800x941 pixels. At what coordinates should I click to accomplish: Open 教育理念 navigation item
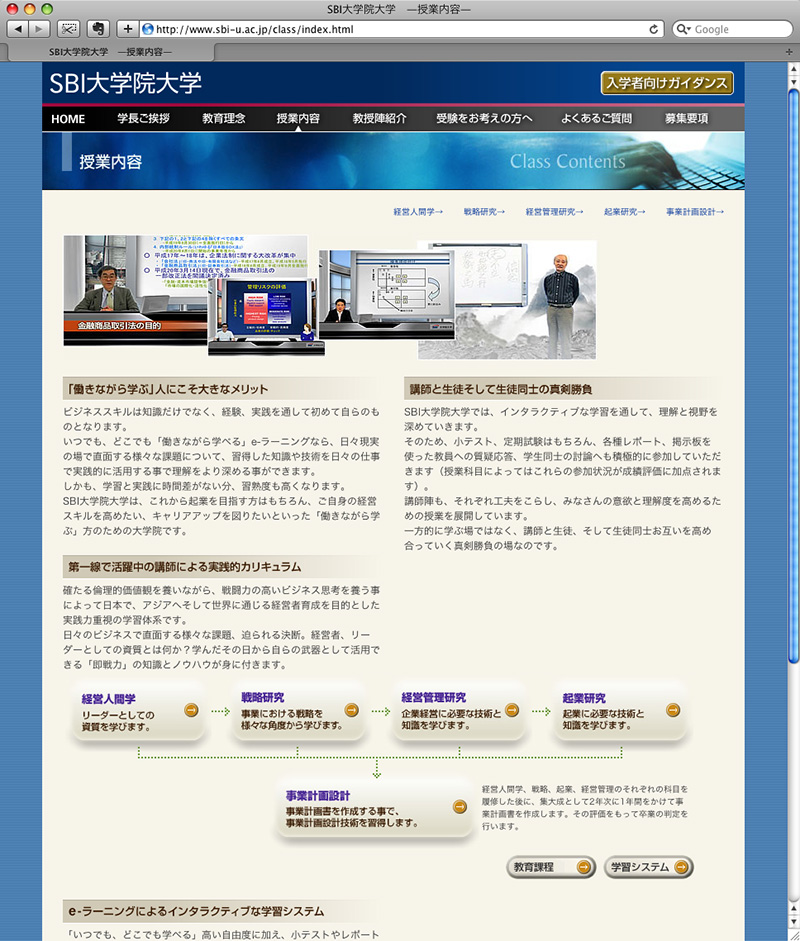(x=223, y=118)
